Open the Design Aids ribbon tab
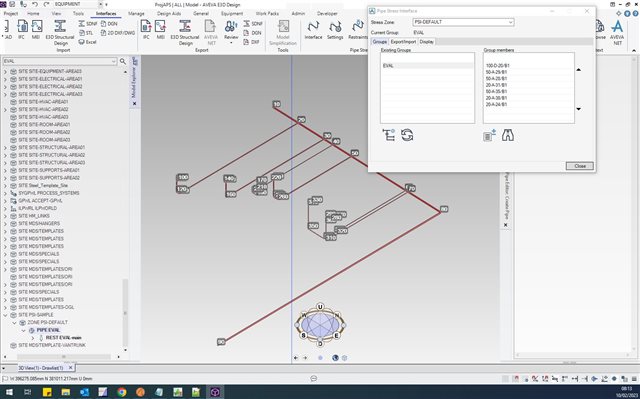Viewport: 640px width, 399px height. pos(169,13)
